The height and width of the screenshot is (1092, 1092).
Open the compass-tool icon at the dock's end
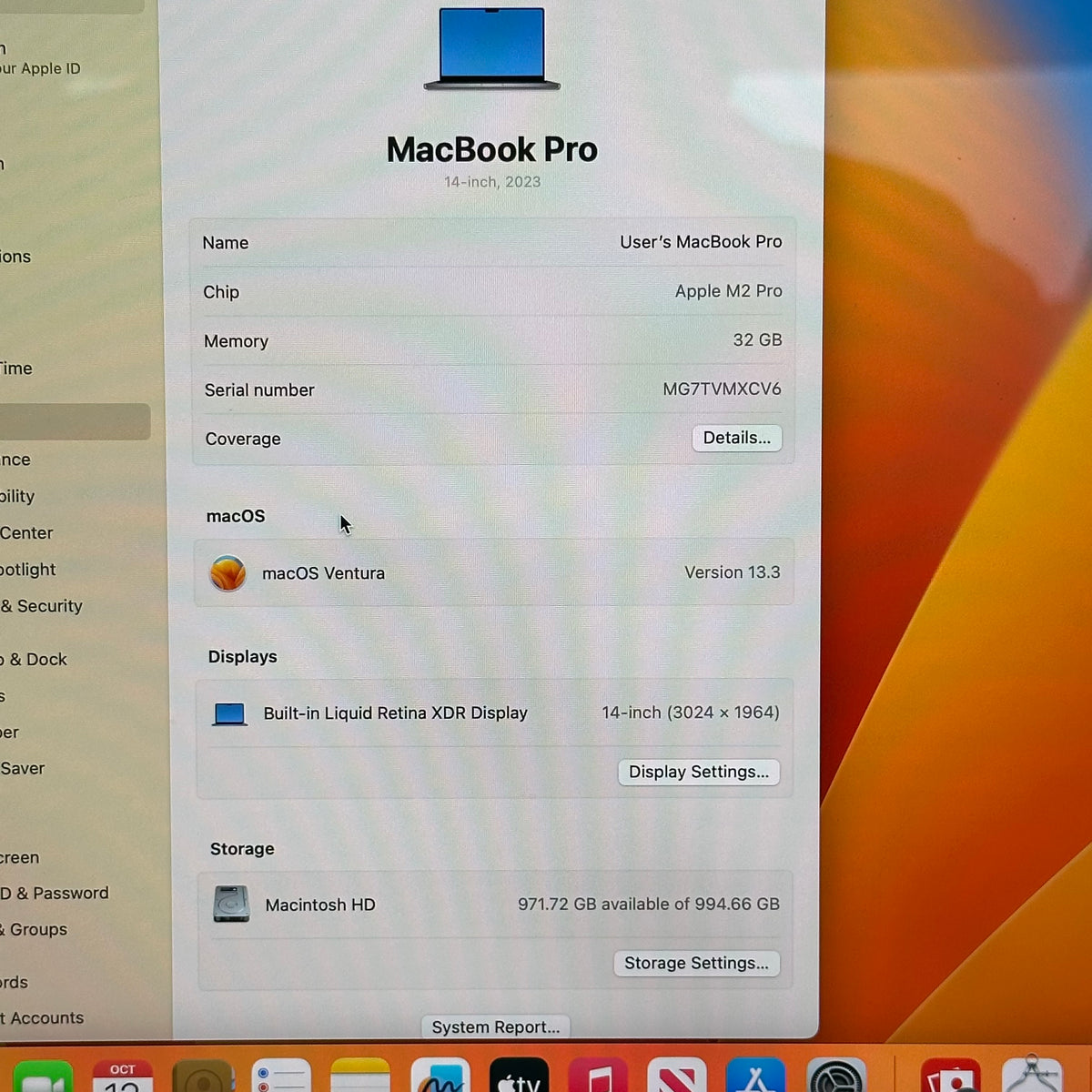pyautogui.click(x=1032, y=1075)
